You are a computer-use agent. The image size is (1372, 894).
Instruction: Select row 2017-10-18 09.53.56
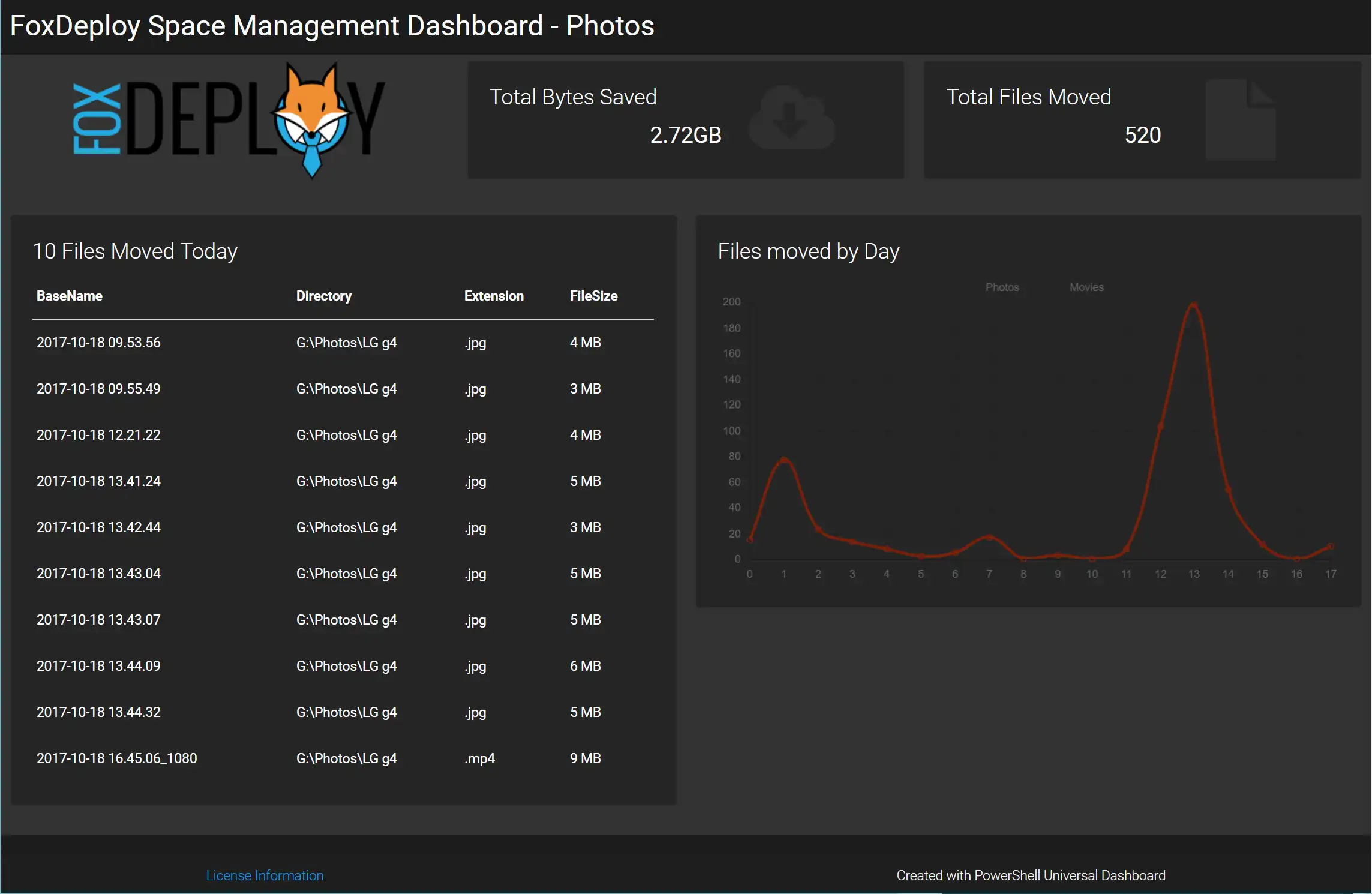(x=343, y=343)
